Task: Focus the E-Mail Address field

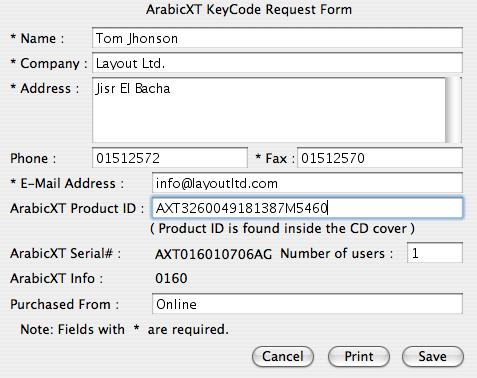Action: click(307, 183)
